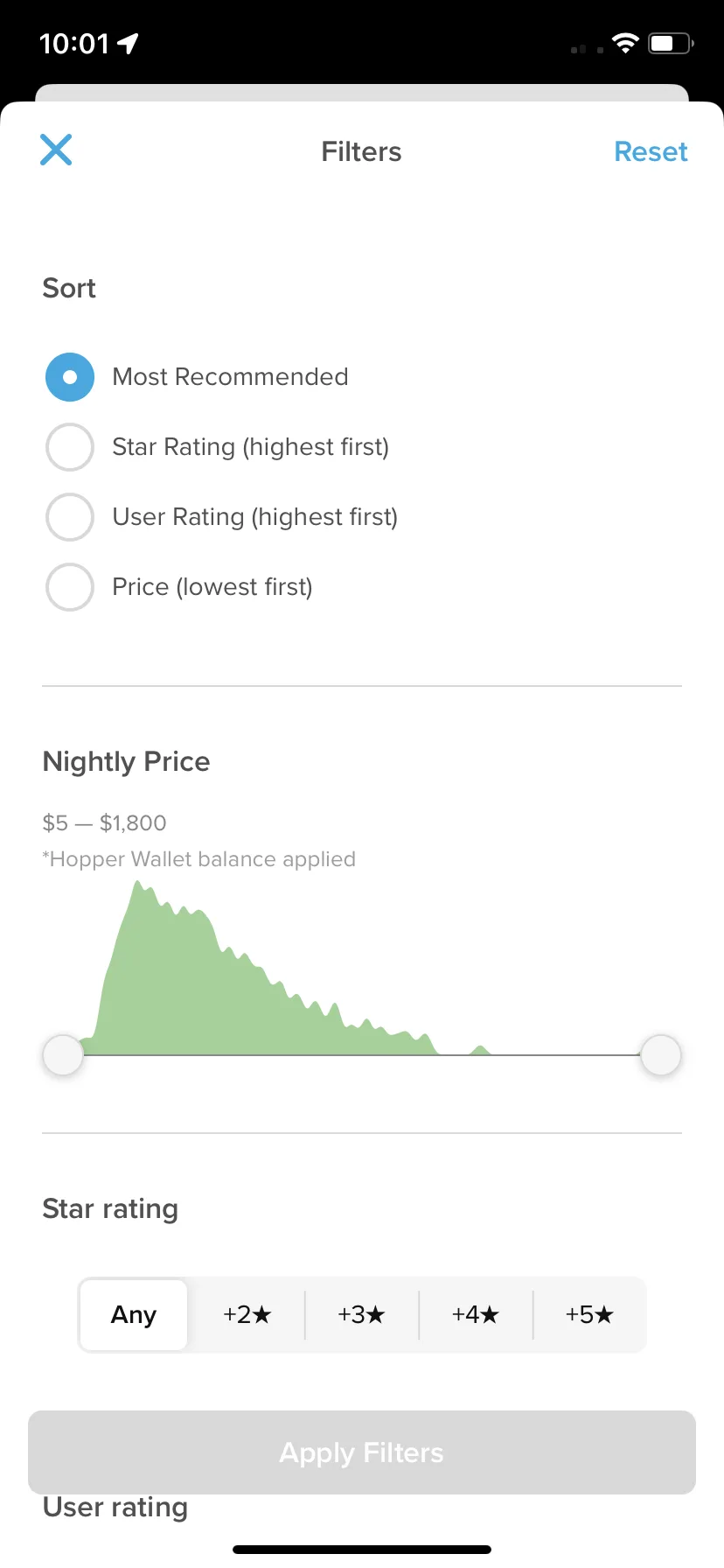Tap the home indicator bar at bottom
This screenshot has width=724, height=1568.
pyautogui.click(x=362, y=1550)
